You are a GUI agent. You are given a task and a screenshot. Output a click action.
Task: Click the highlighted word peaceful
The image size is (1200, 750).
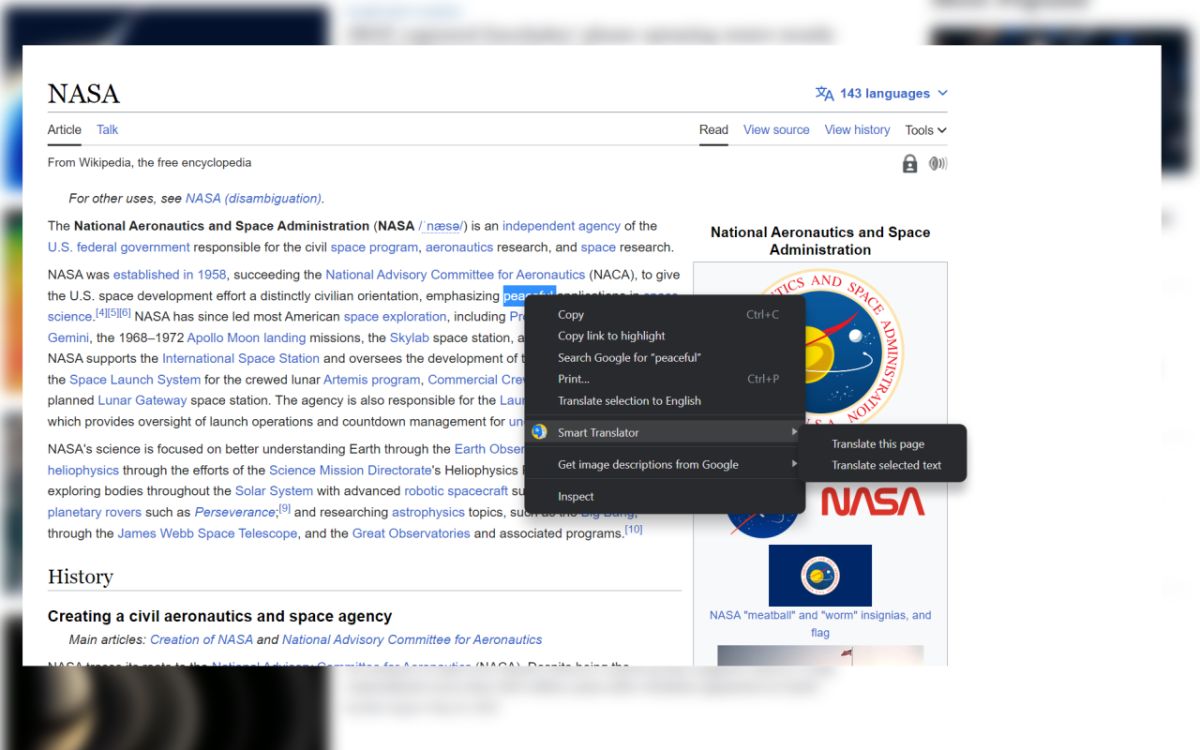(529, 296)
